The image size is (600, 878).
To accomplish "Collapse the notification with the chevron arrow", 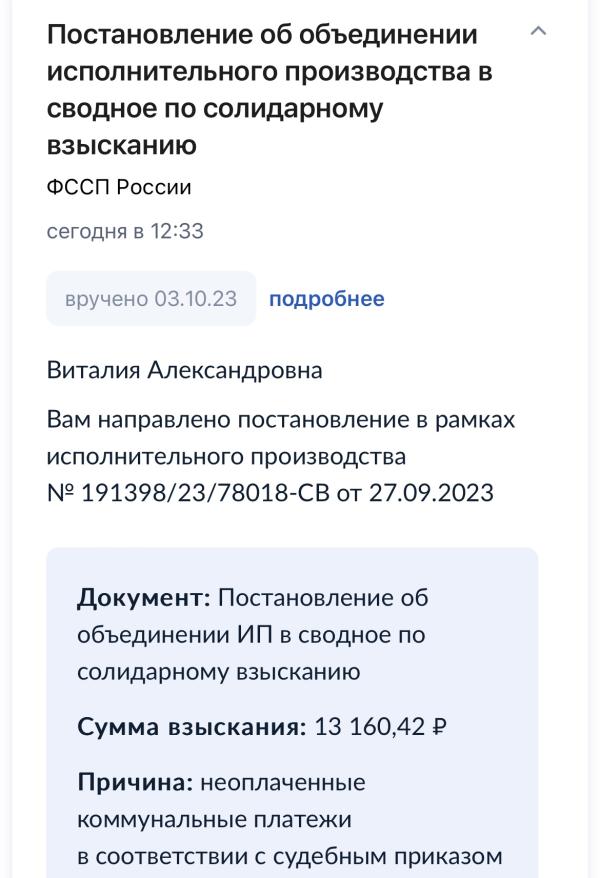I will 538,32.
